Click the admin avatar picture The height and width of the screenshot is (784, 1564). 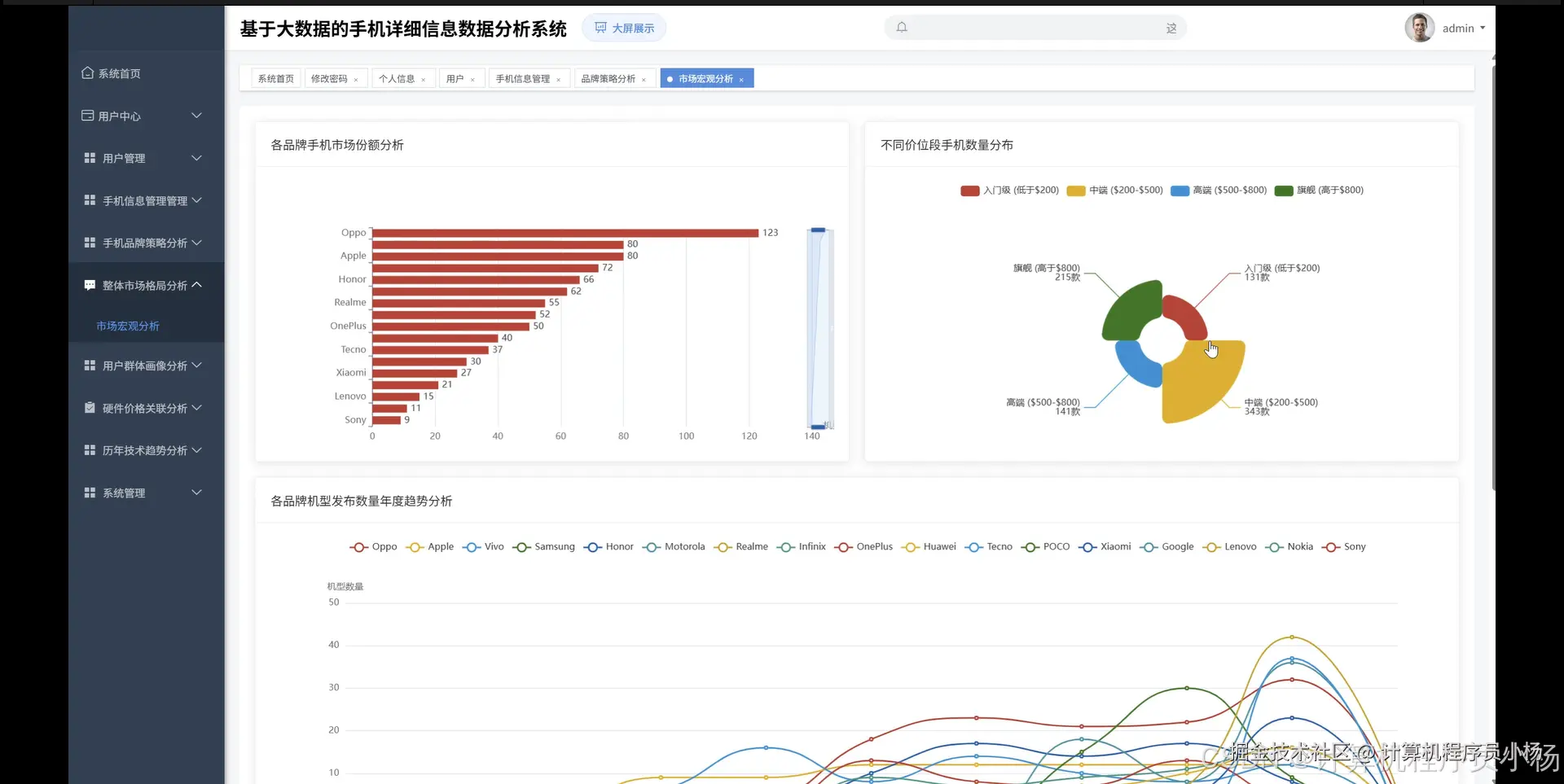tap(1419, 28)
